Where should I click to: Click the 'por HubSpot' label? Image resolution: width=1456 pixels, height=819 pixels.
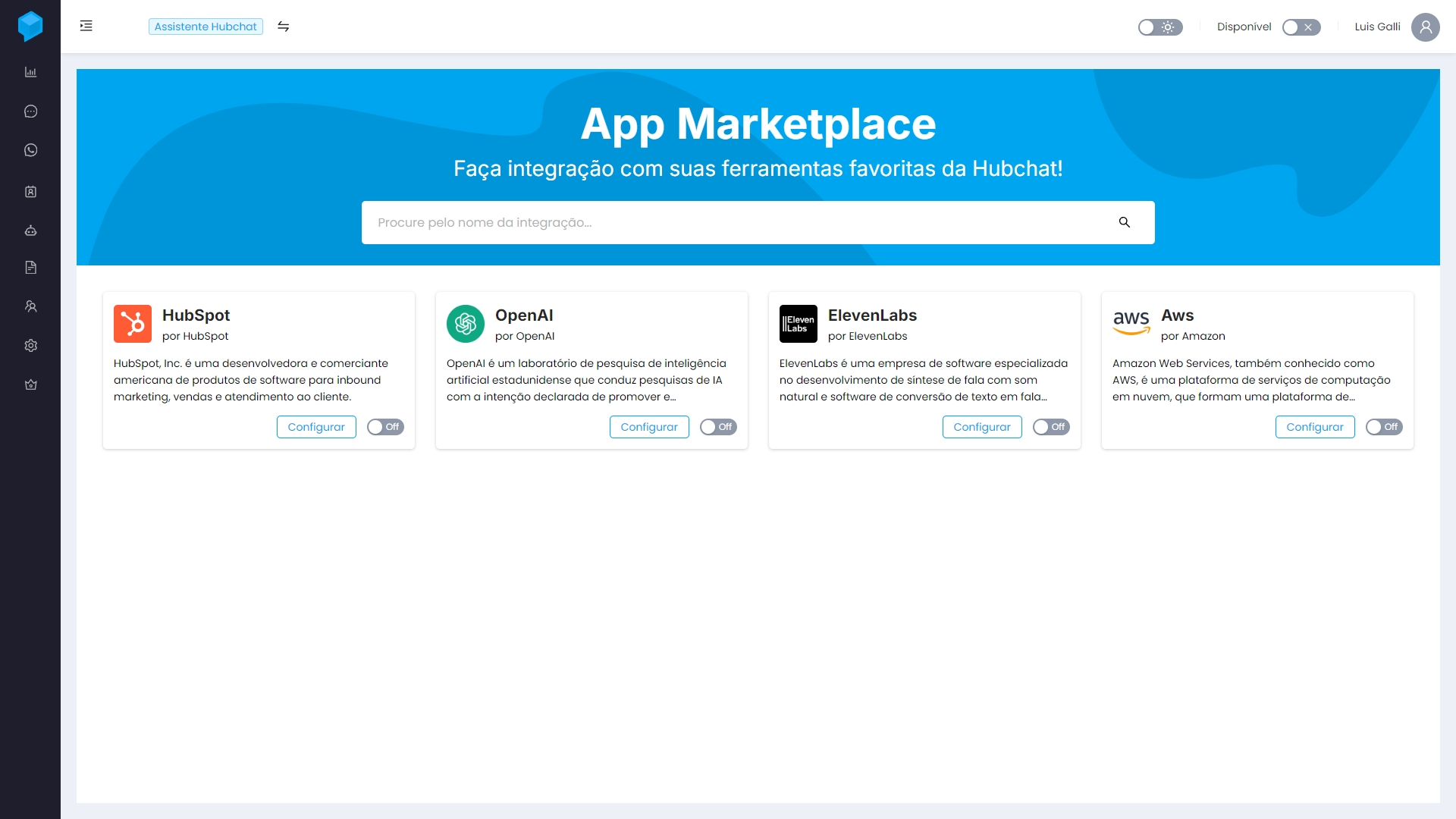(x=195, y=336)
